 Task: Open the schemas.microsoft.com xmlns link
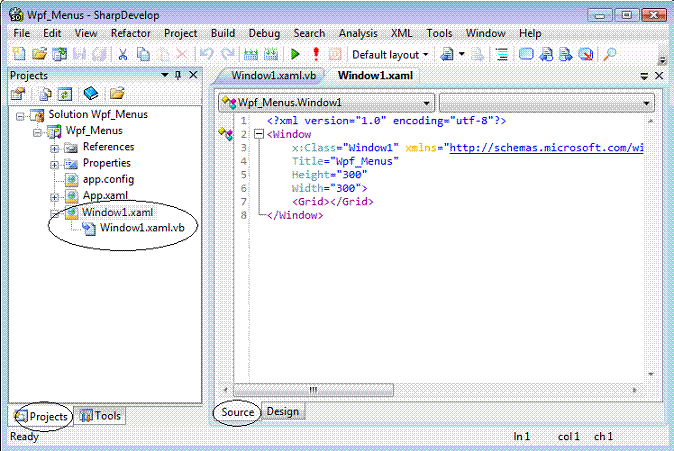pyautogui.click(x=546, y=148)
